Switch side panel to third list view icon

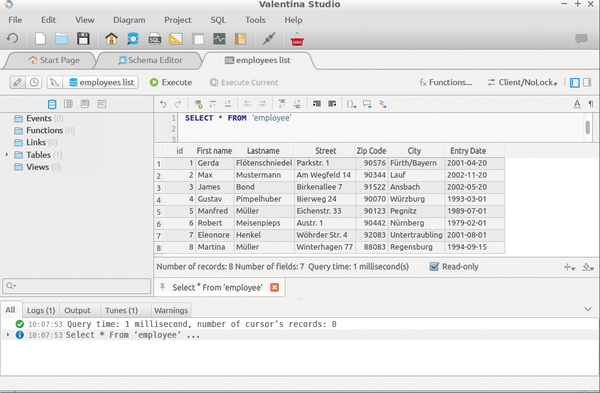[x=85, y=104]
